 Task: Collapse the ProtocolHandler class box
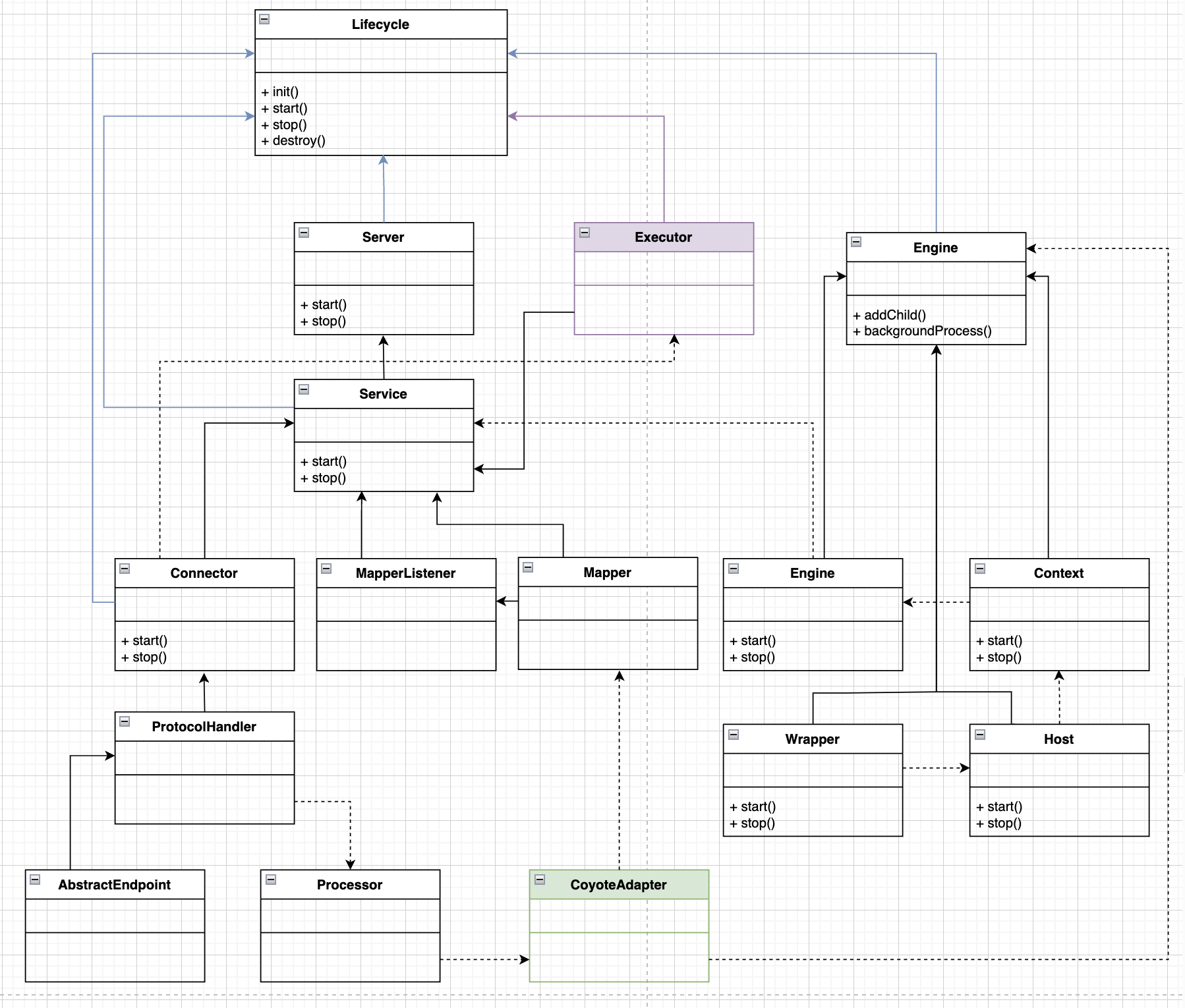[x=125, y=721]
